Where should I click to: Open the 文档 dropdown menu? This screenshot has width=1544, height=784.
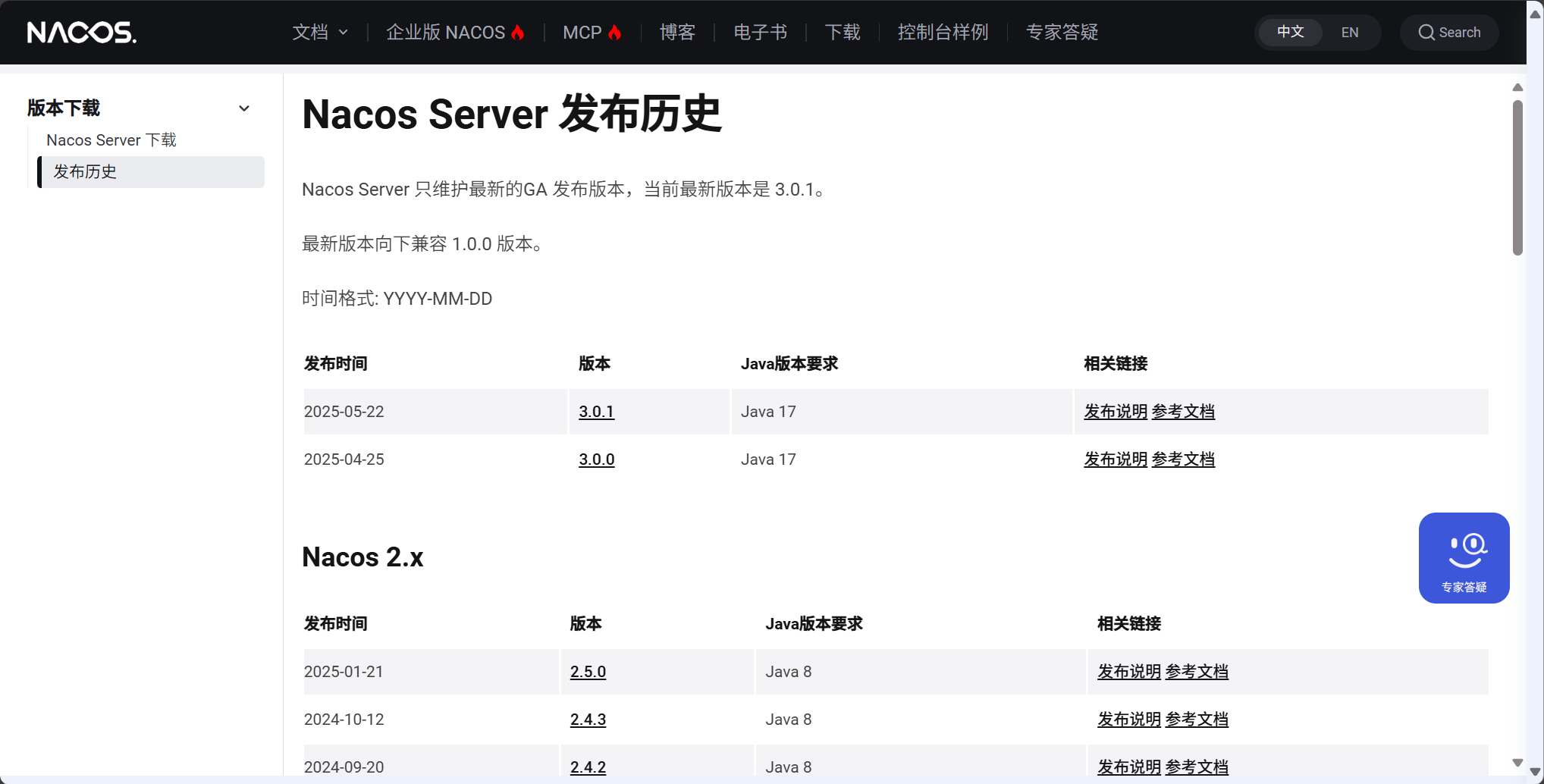(x=320, y=33)
